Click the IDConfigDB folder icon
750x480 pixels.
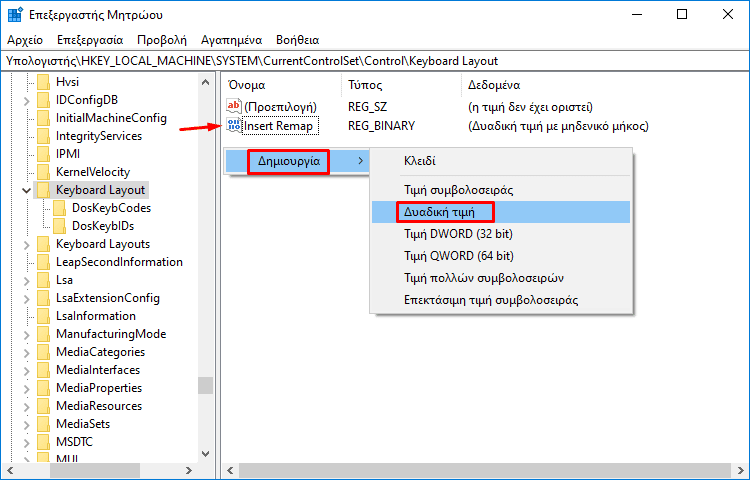pos(44,100)
